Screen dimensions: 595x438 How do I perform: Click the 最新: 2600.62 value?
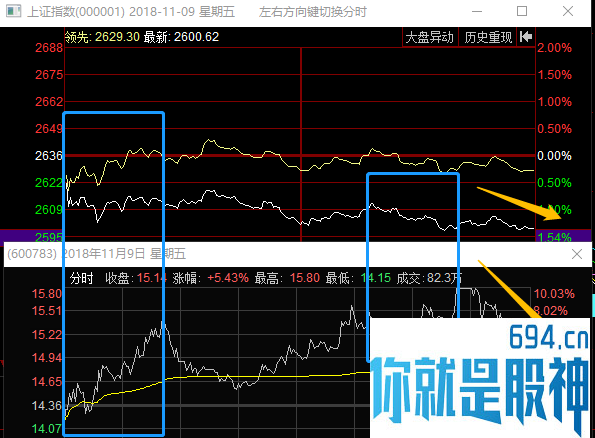point(181,37)
